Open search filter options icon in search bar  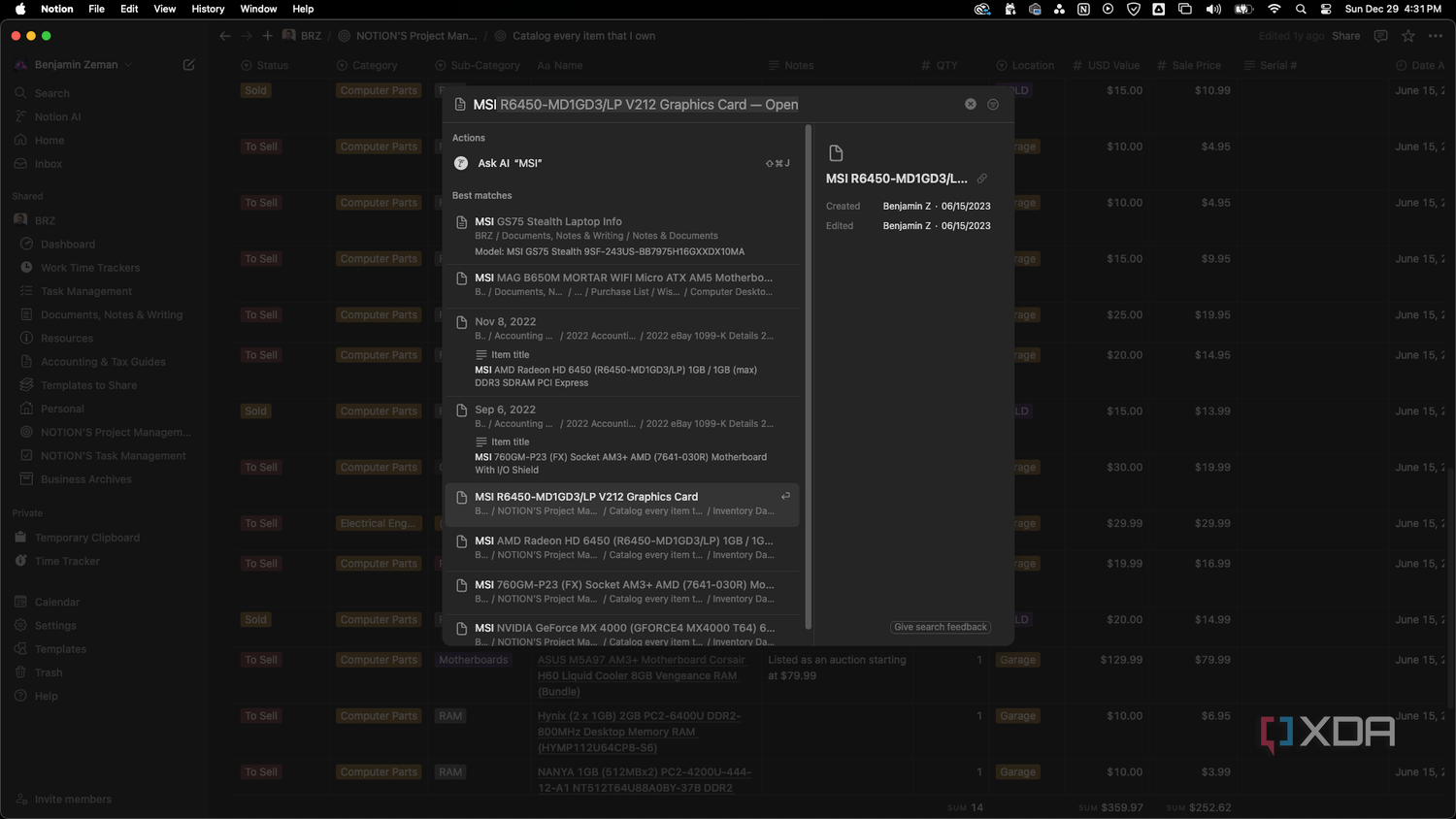(x=993, y=104)
